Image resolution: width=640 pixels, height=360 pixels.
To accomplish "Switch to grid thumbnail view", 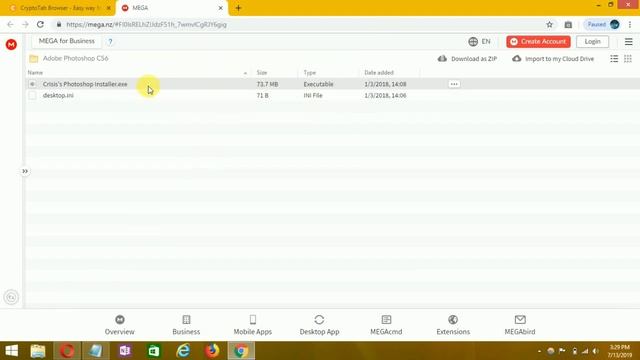I will pyautogui.click(x=628, y=59).
